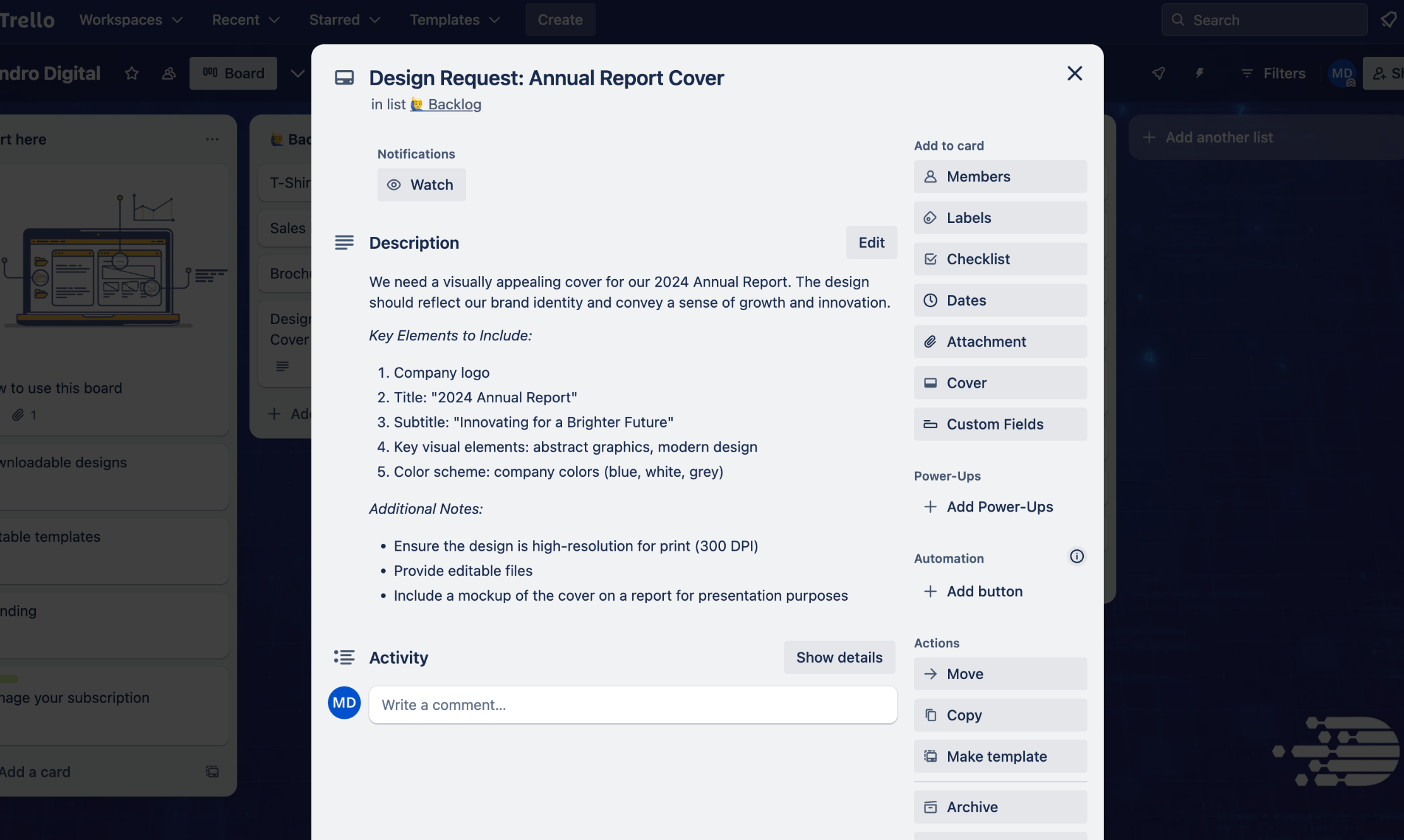This screenshot has width=1404, height=840.
Task: Open the Templates menu
Action: 455,20
